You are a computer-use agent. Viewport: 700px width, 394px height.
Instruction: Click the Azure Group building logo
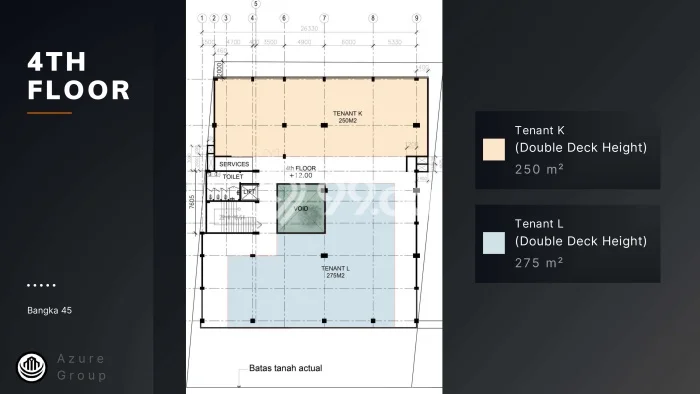31,367
